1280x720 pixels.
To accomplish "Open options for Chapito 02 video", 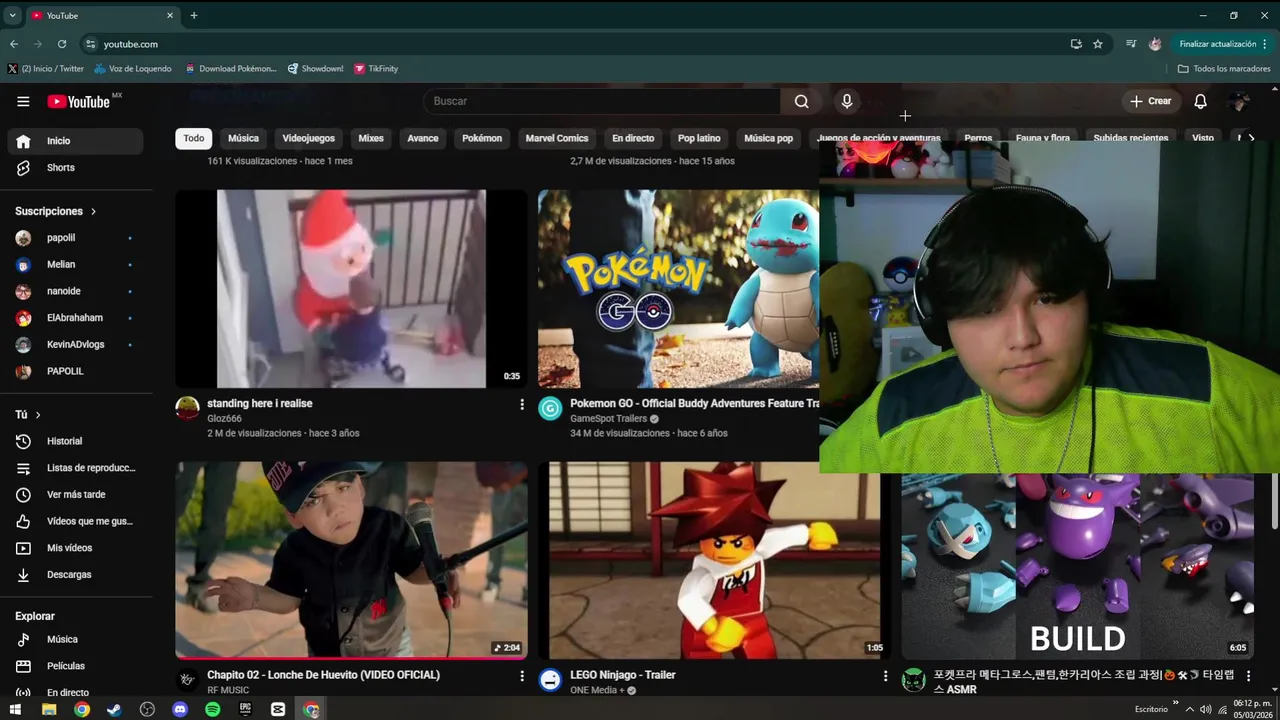I will 521,676.
